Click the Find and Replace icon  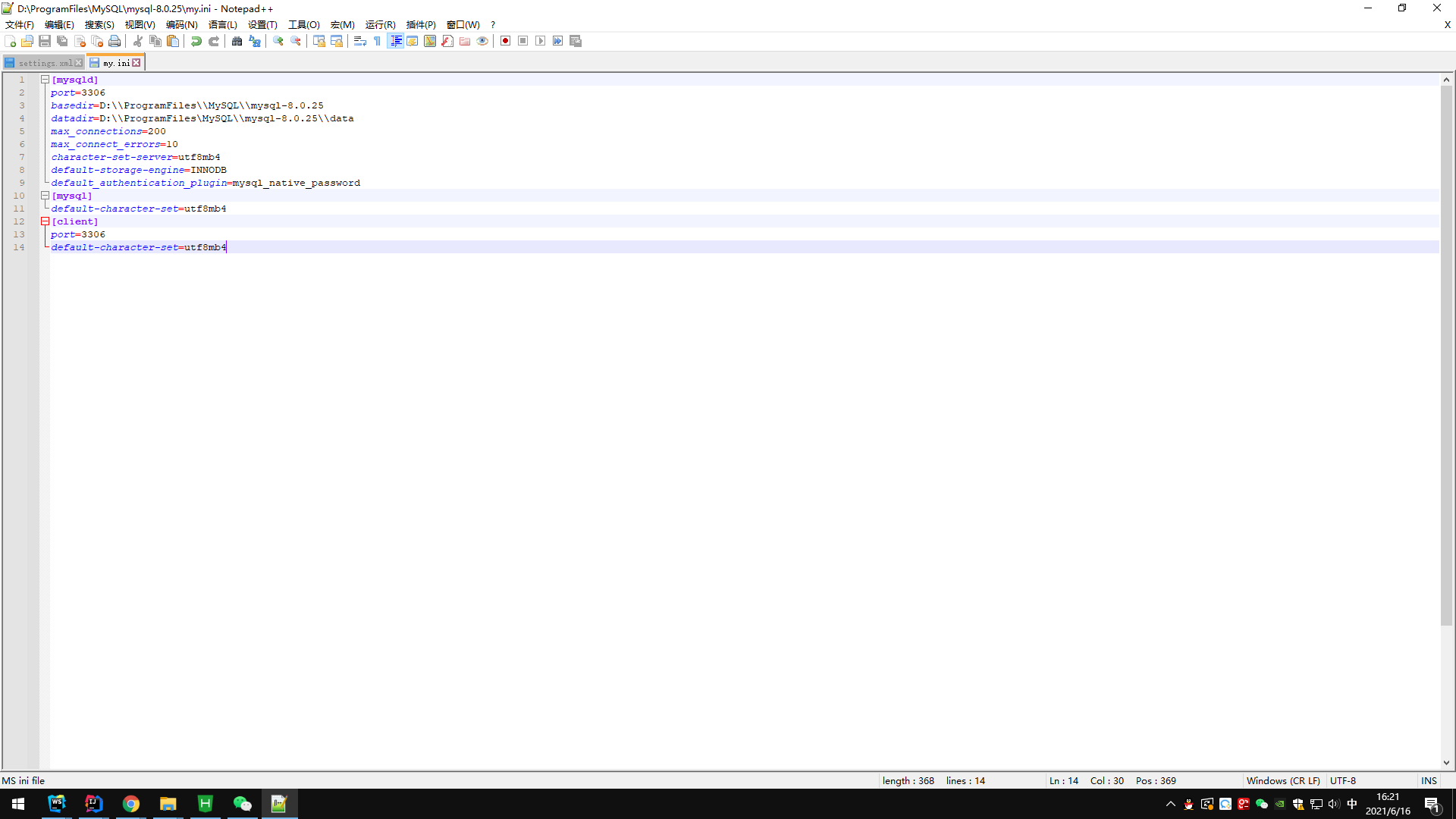click(x=255, y=41)
